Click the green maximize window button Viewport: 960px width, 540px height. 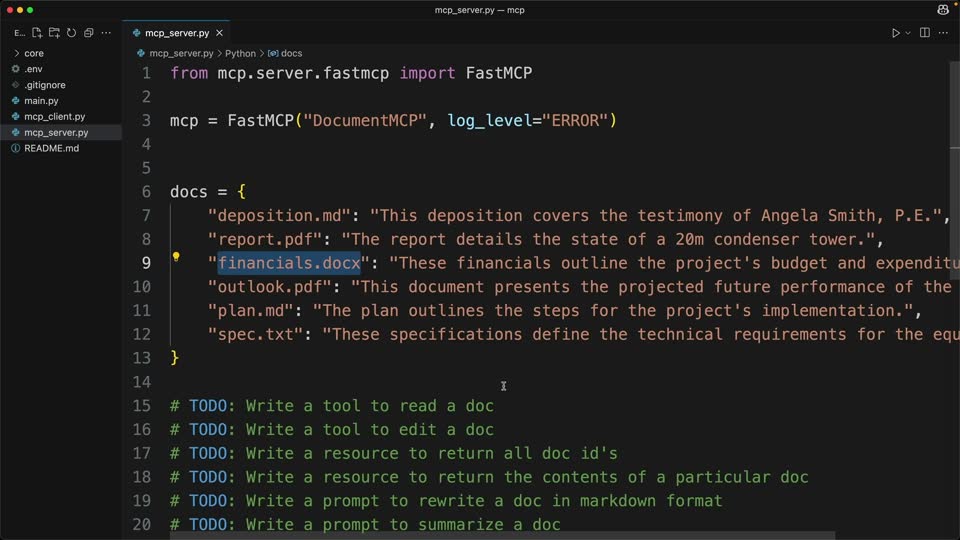[x=30, y=10]
